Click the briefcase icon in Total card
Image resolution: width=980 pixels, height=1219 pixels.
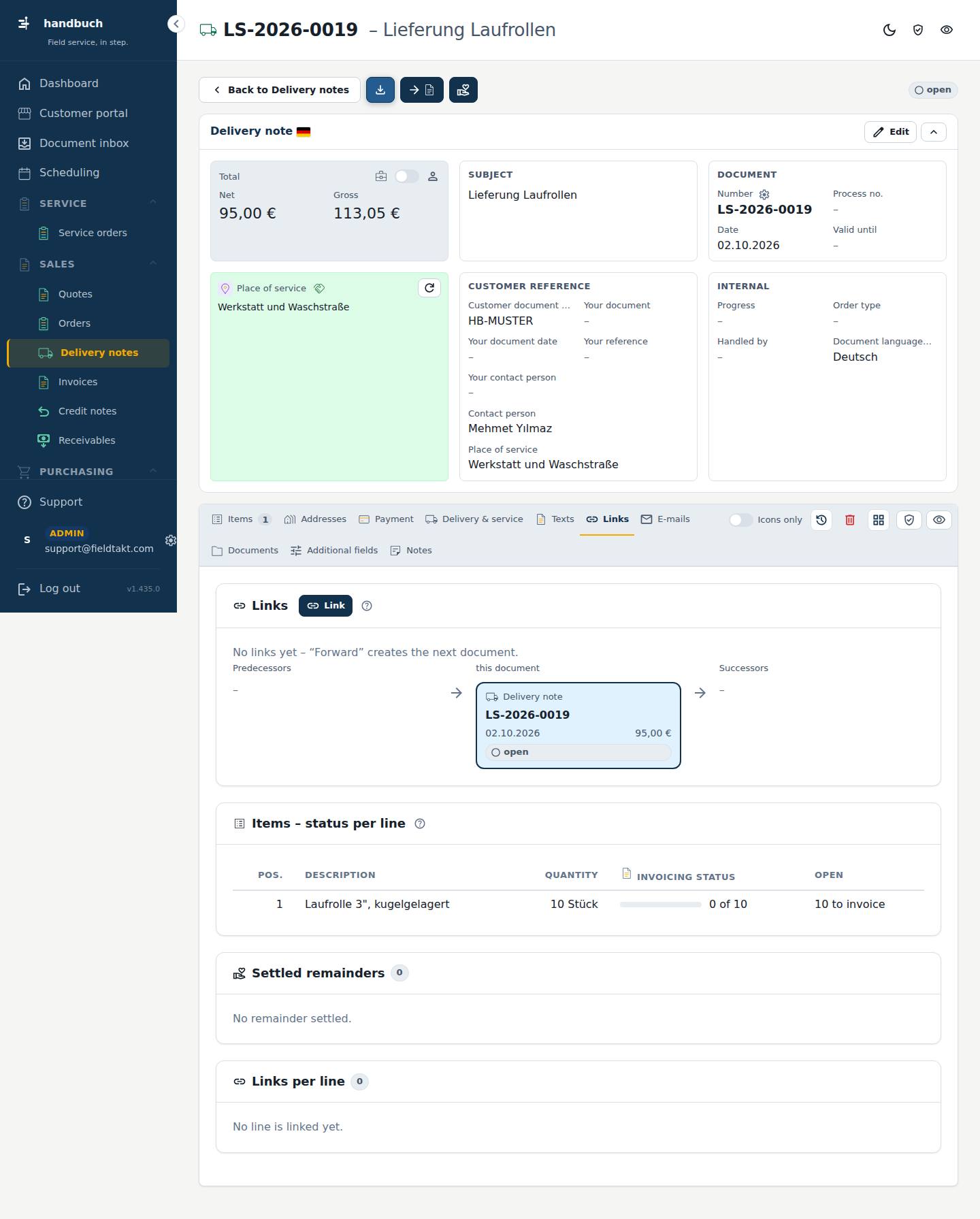(x=381, y=176)
